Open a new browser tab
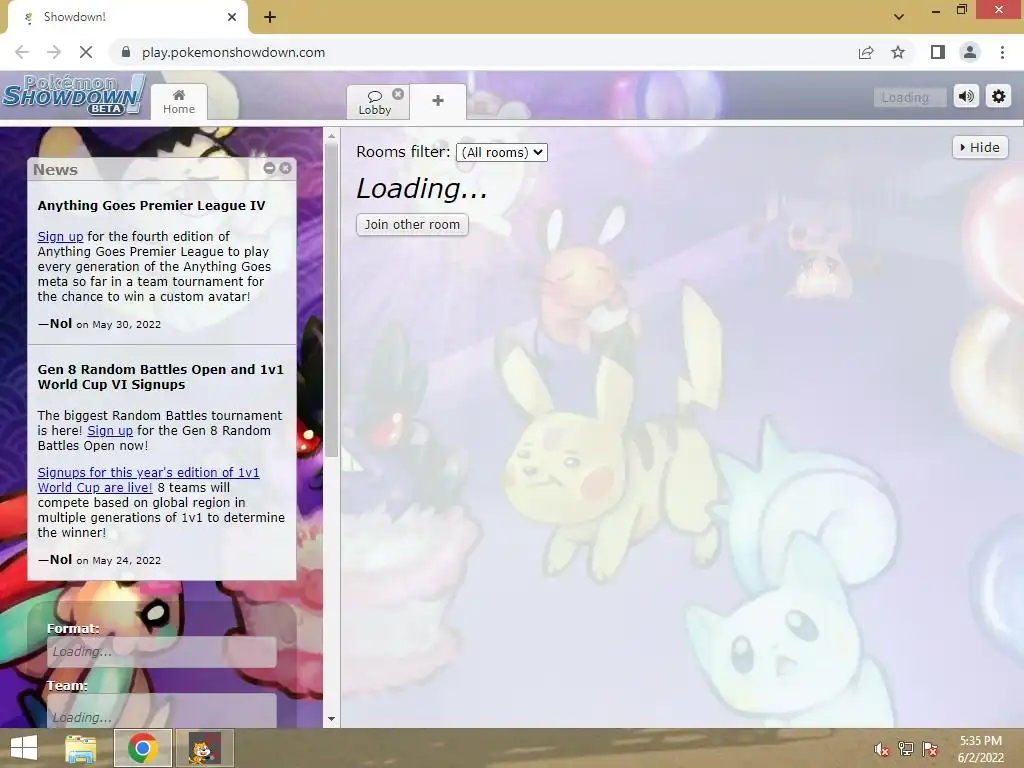 [x=270, y=17]
